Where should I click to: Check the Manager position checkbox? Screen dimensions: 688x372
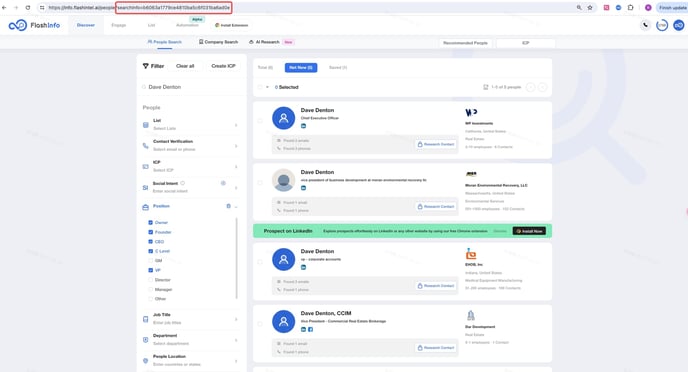pos(150,290)
